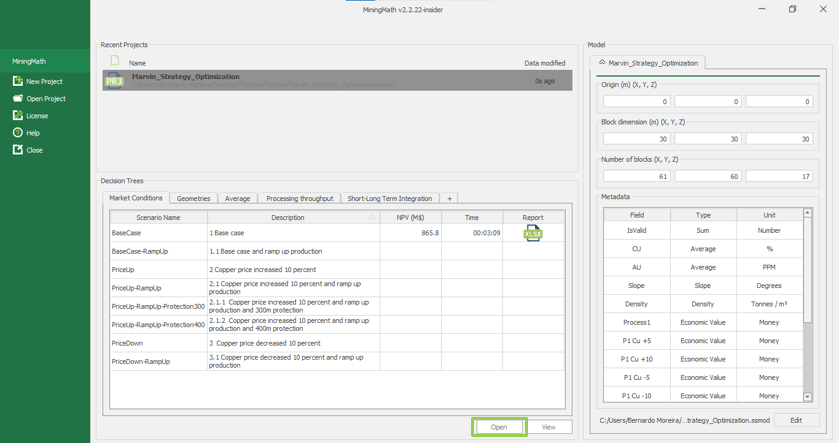
Task: Click the Close icon in sidebar
Action: coord(17,149)
